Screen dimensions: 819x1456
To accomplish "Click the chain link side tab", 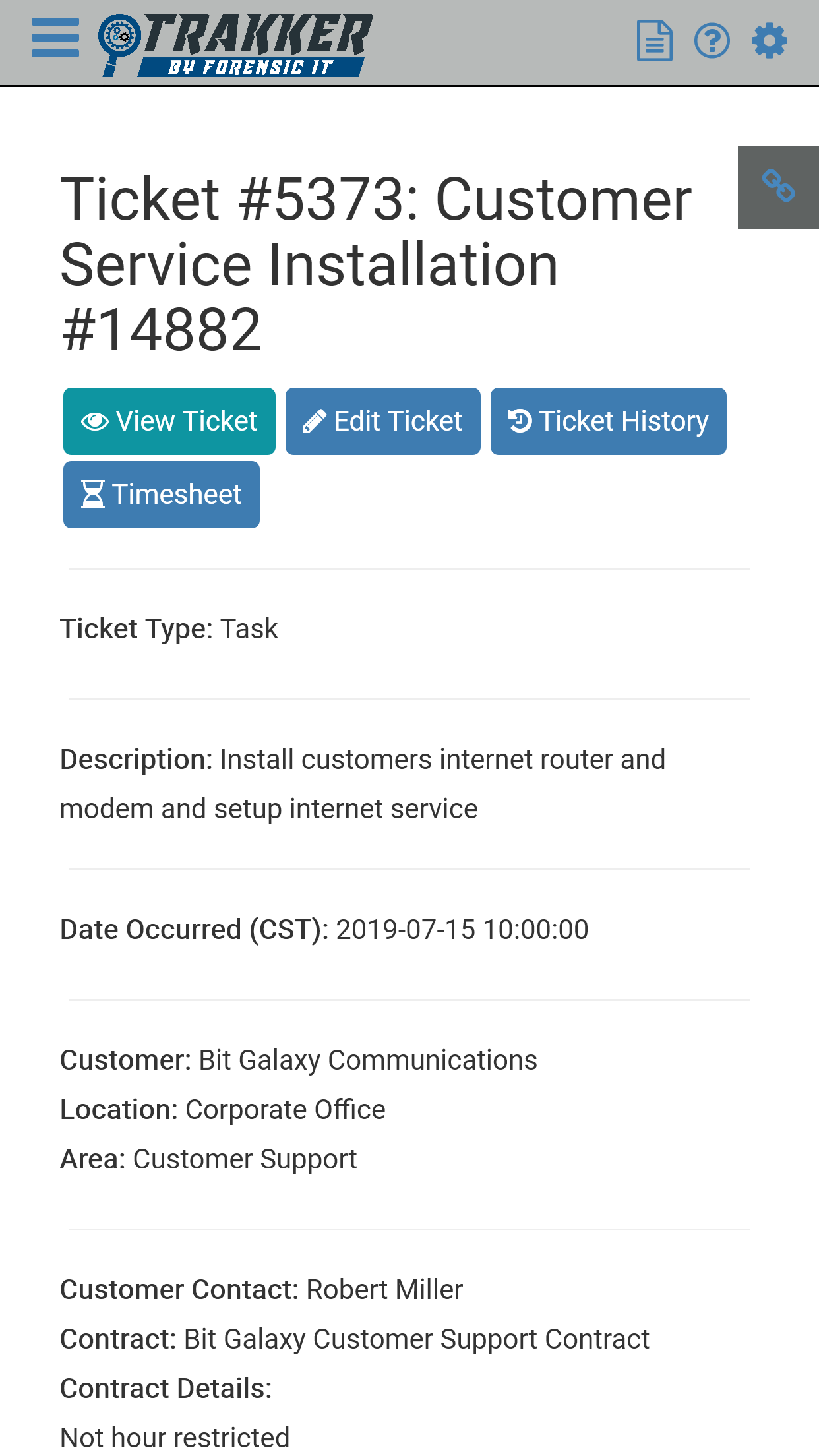I will 778,187.
